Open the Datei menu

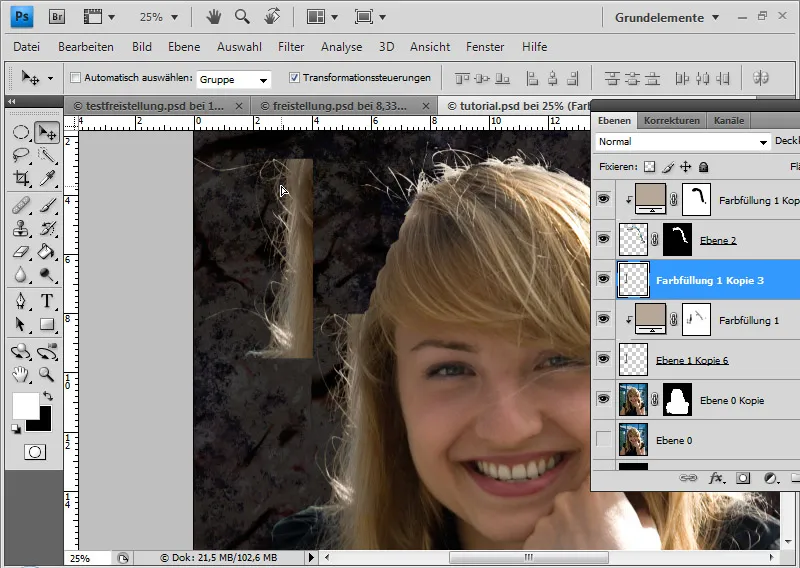click(27, 47)
